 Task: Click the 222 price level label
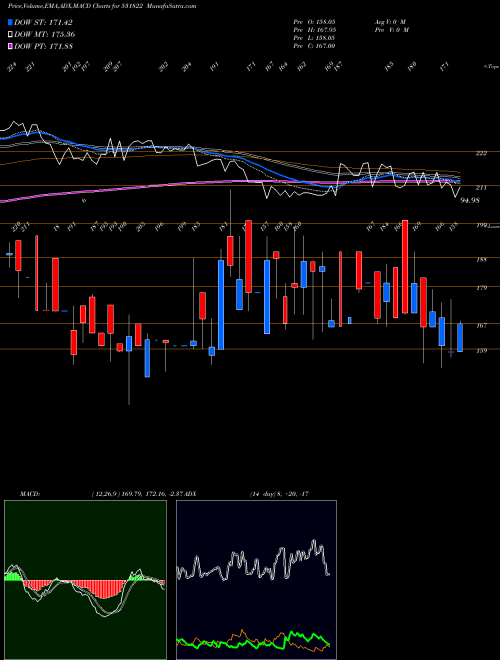click(x=481, y=154)
